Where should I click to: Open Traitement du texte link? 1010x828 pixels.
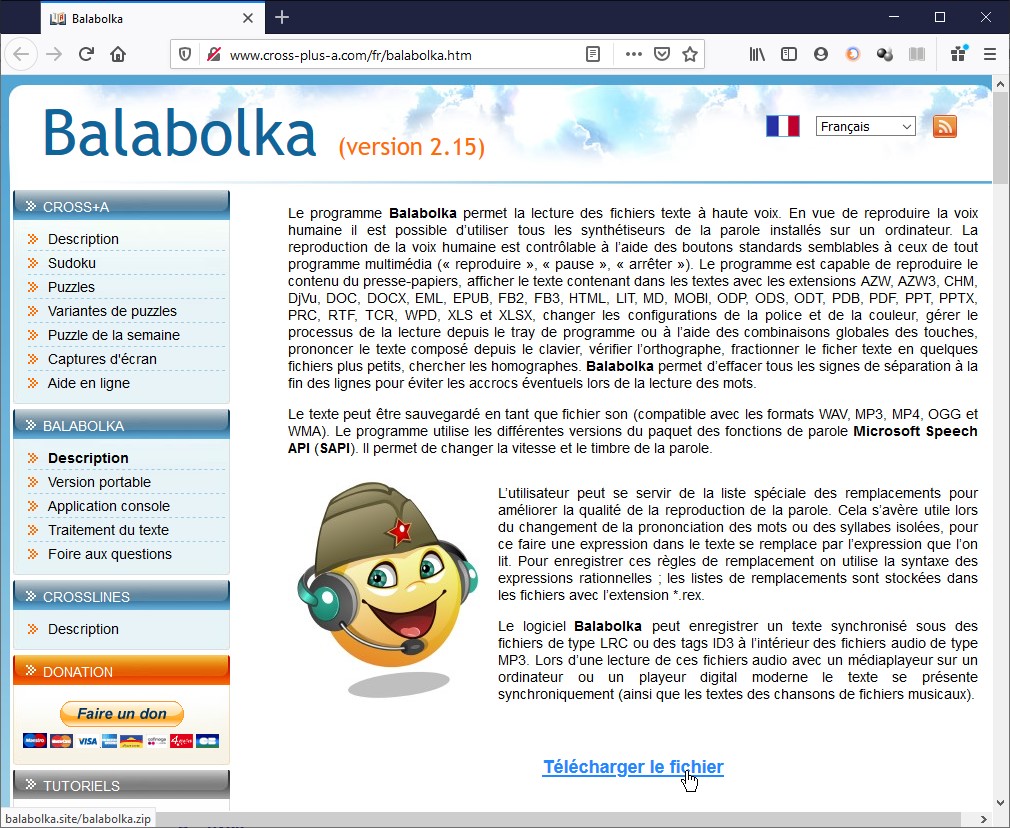click(x=108, y=530)
